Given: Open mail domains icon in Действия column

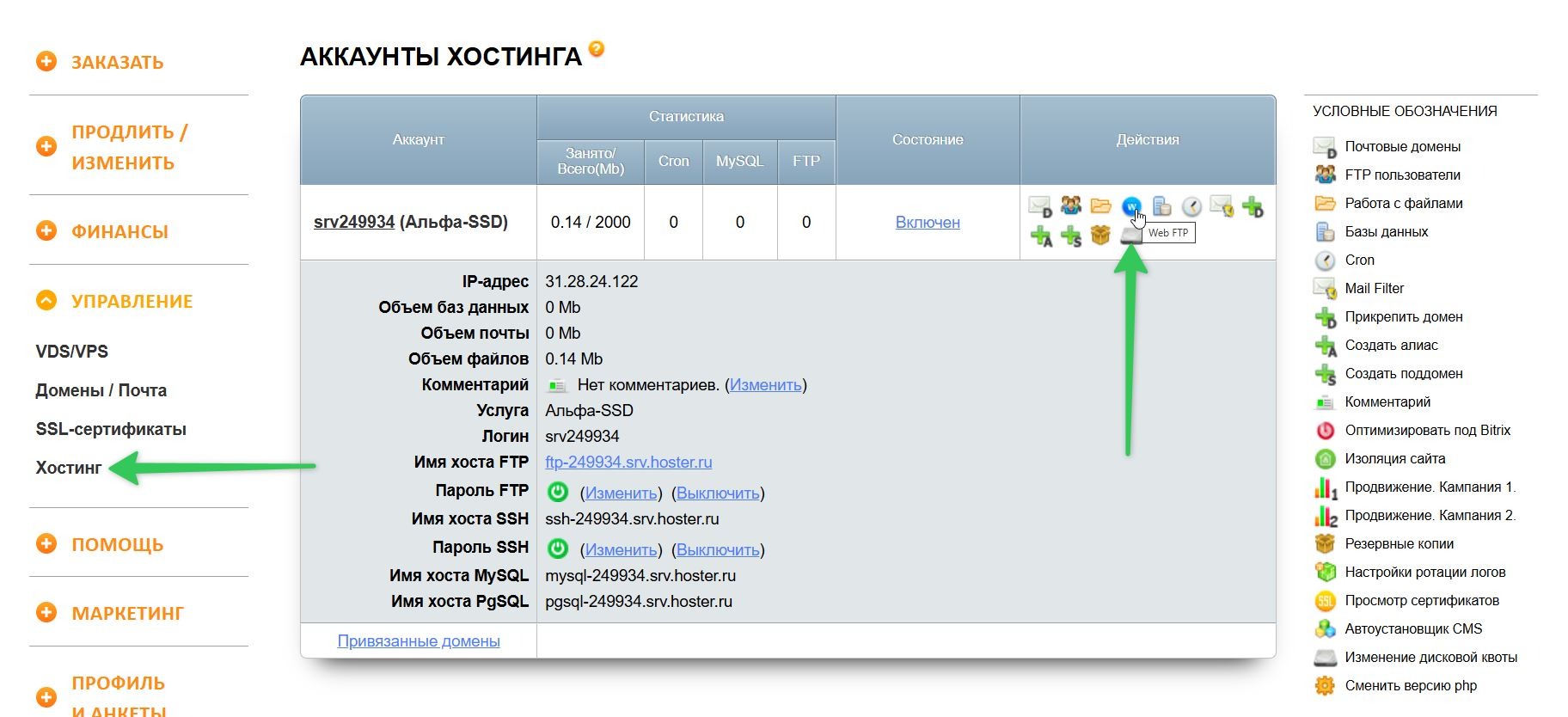Looking at the screenshot, I should [x=1040, y=206].
